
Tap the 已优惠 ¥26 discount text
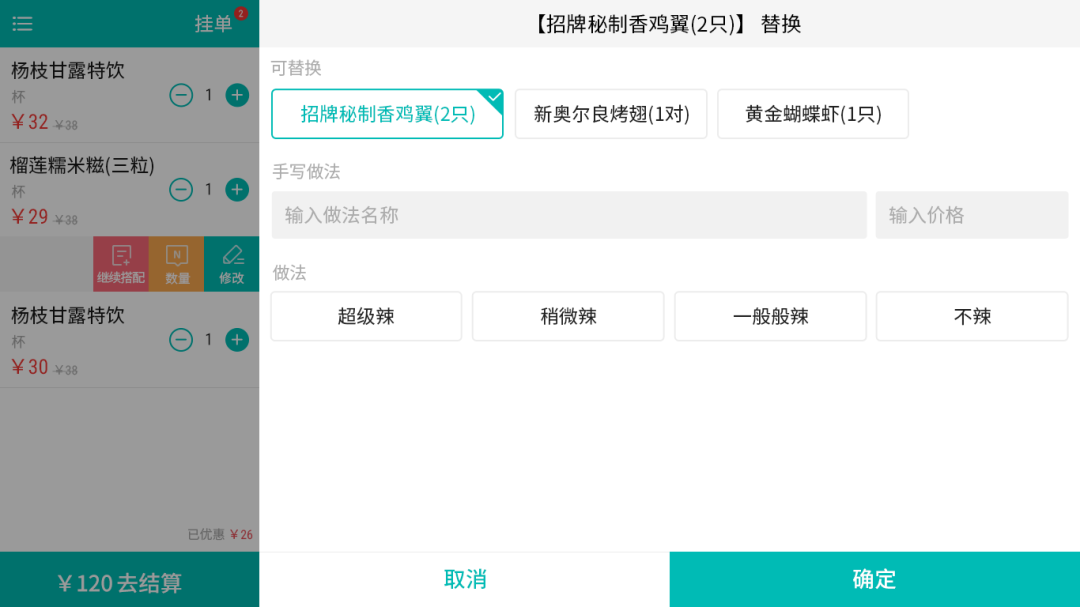point(220,534)
